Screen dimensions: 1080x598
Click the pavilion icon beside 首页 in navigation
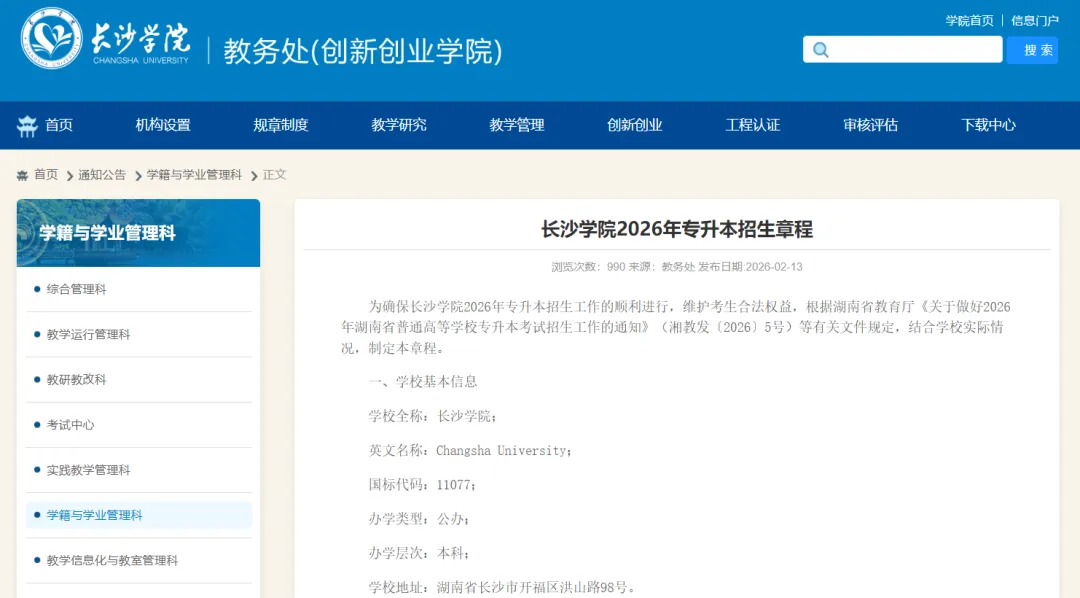pos(27,125)
